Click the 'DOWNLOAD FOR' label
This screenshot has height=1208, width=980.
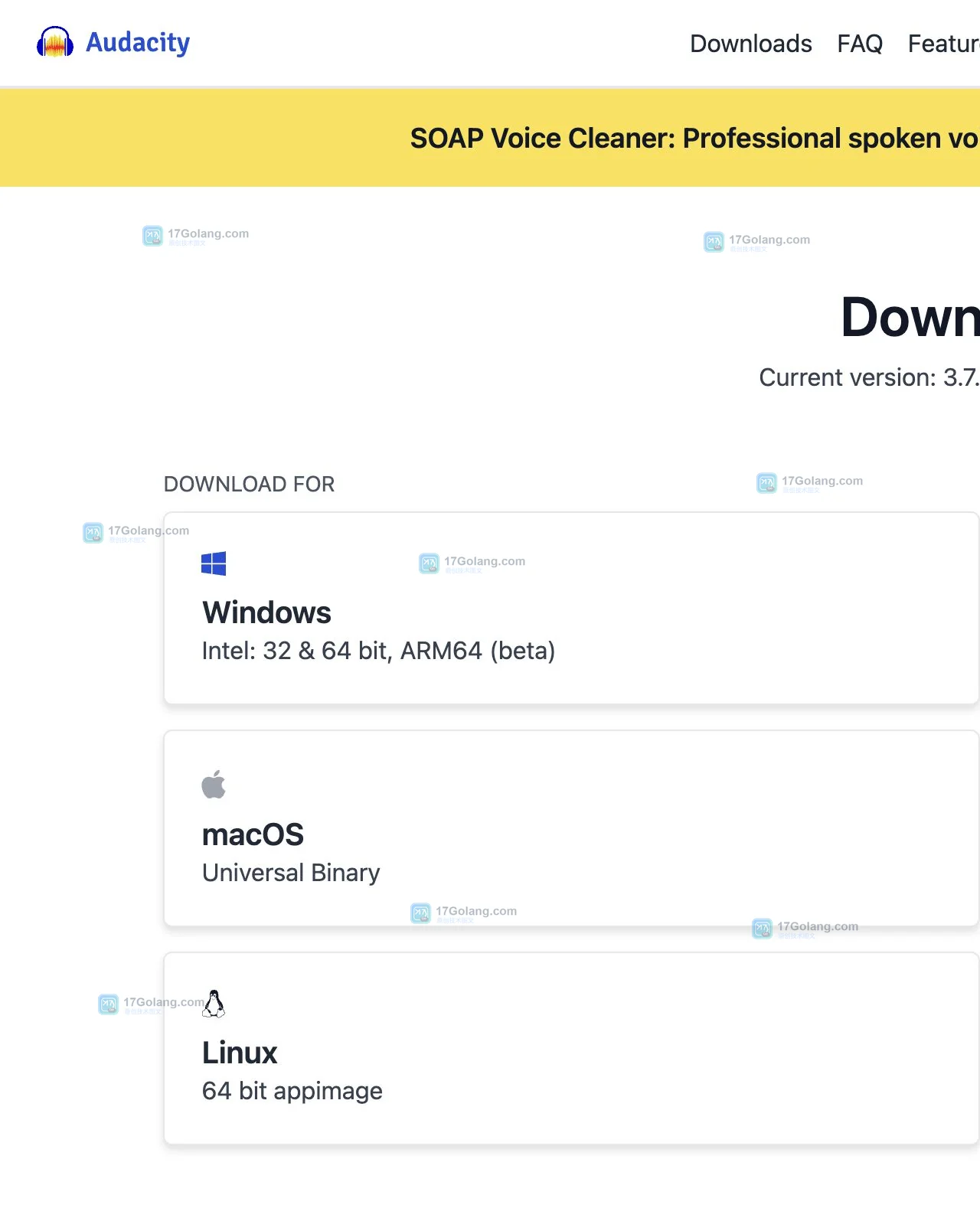tap(249, 484)
